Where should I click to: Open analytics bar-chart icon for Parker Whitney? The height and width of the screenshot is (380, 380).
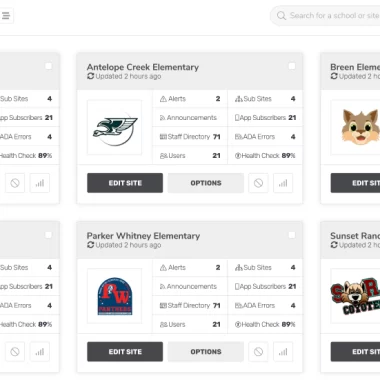coord(283,352)
